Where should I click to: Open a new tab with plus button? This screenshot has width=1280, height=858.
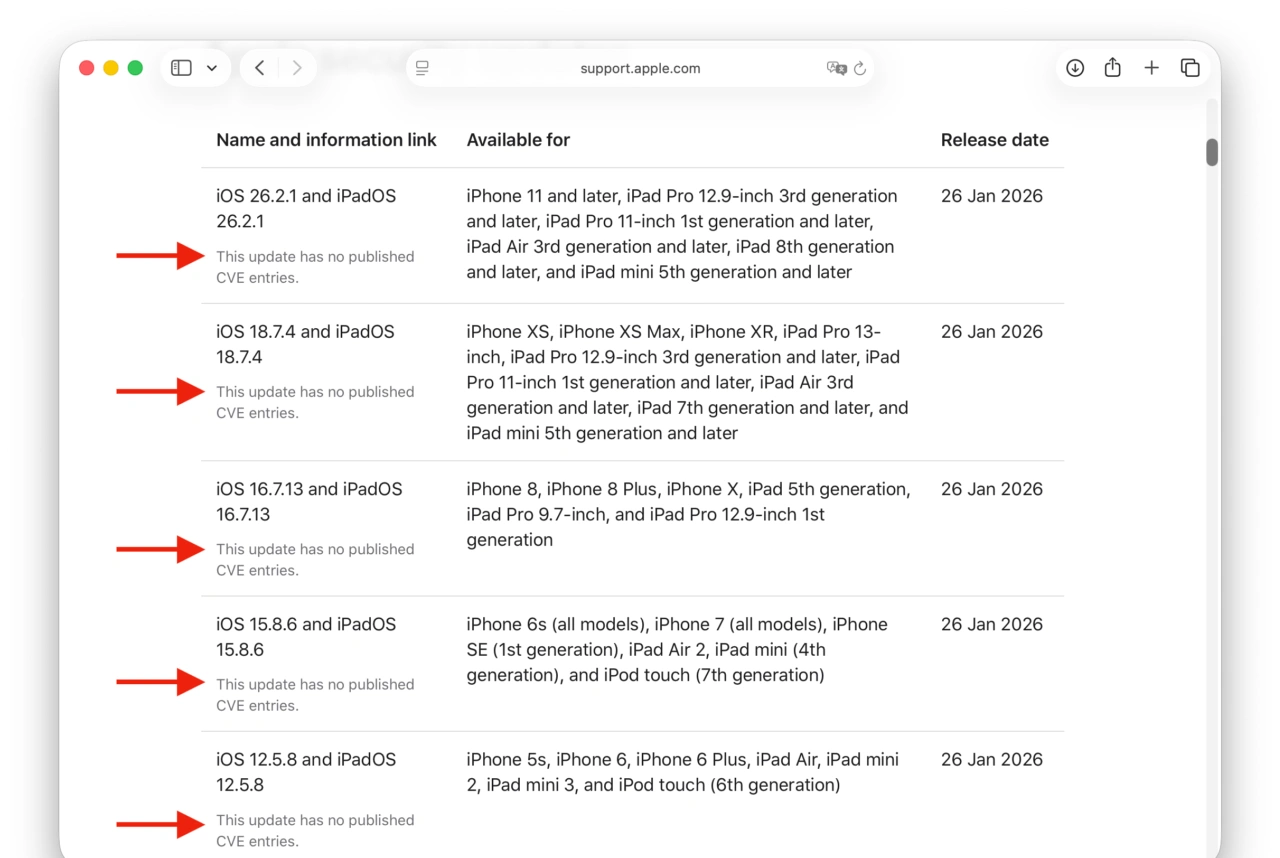(x=1152, y=68)
